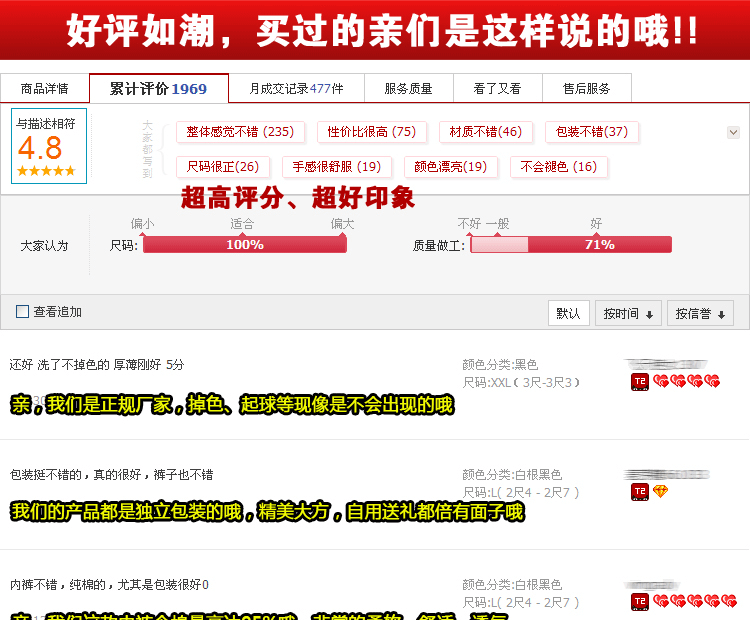Sort reviews by 默认 order

569,313
